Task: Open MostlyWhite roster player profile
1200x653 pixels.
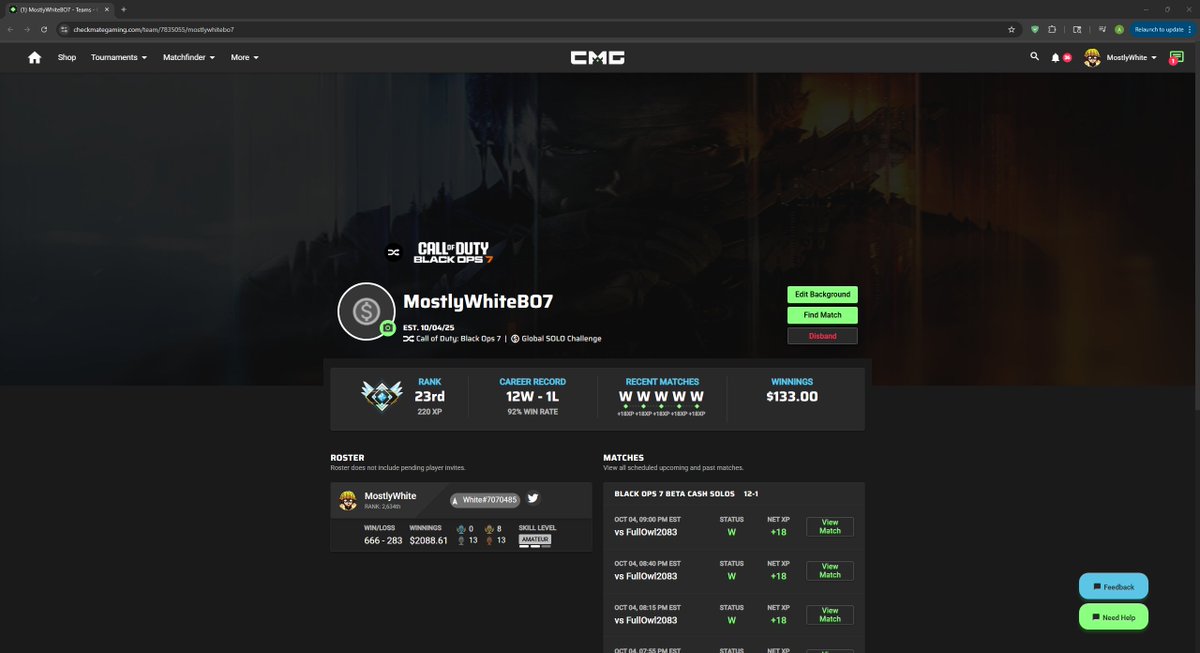Action: (390, 496)
